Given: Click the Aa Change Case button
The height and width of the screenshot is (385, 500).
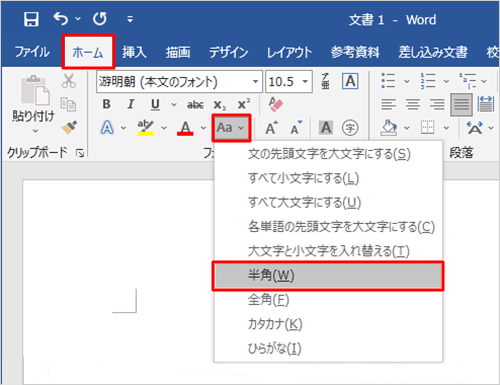Looking at the screenshot, I should click(x=231, y=128).
